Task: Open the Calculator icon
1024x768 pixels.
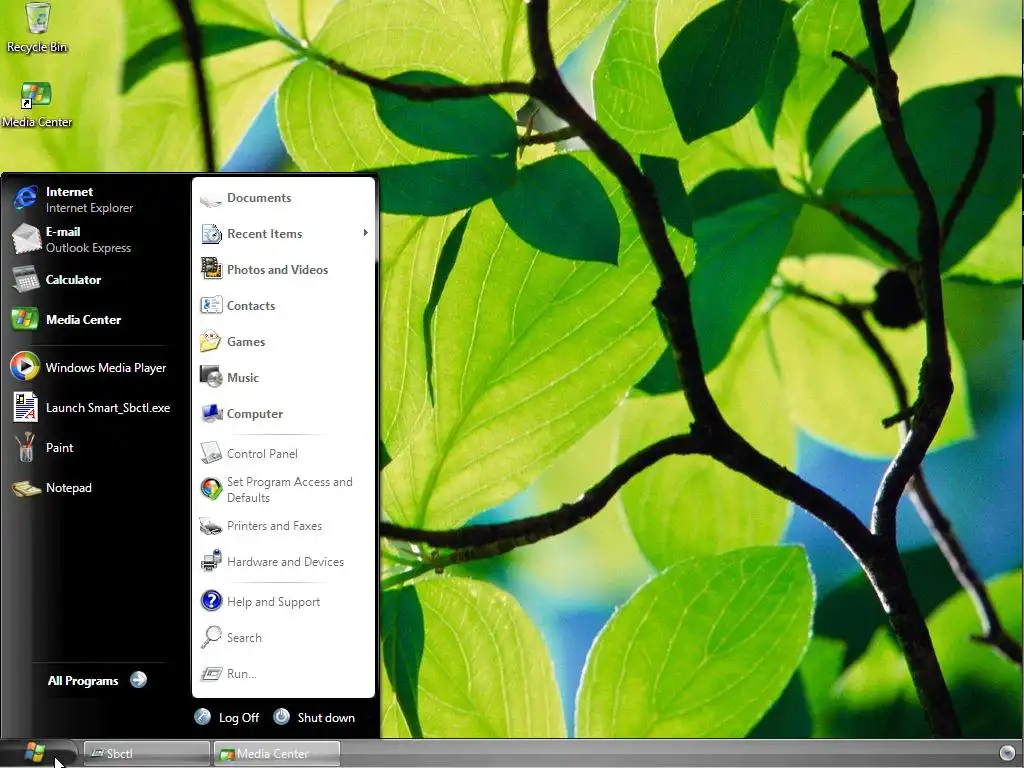Action: (25, 280)
